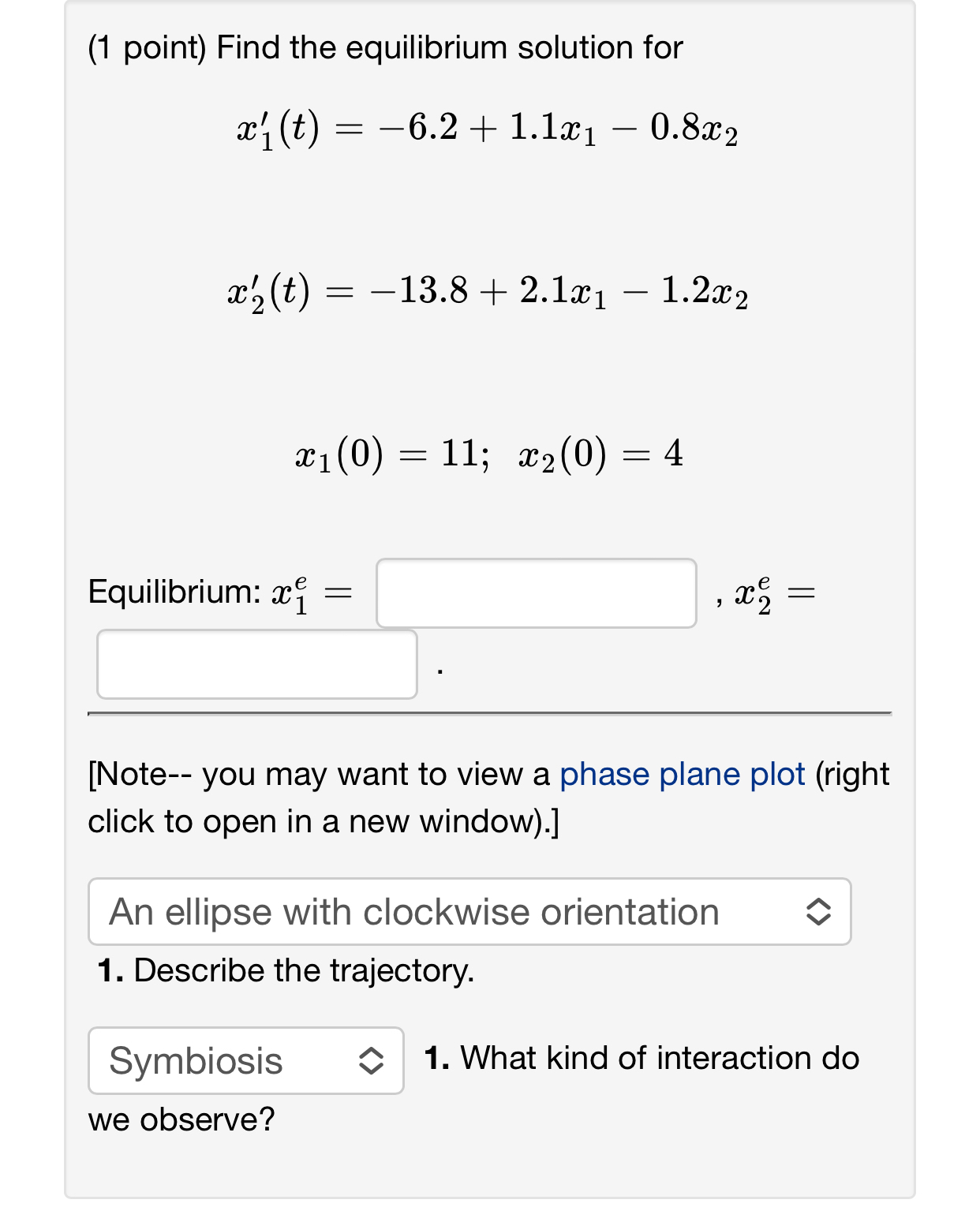This screenshot has width=980, height=1222.
Task: Open the phase plane plot link
Action: coord(682,775)
